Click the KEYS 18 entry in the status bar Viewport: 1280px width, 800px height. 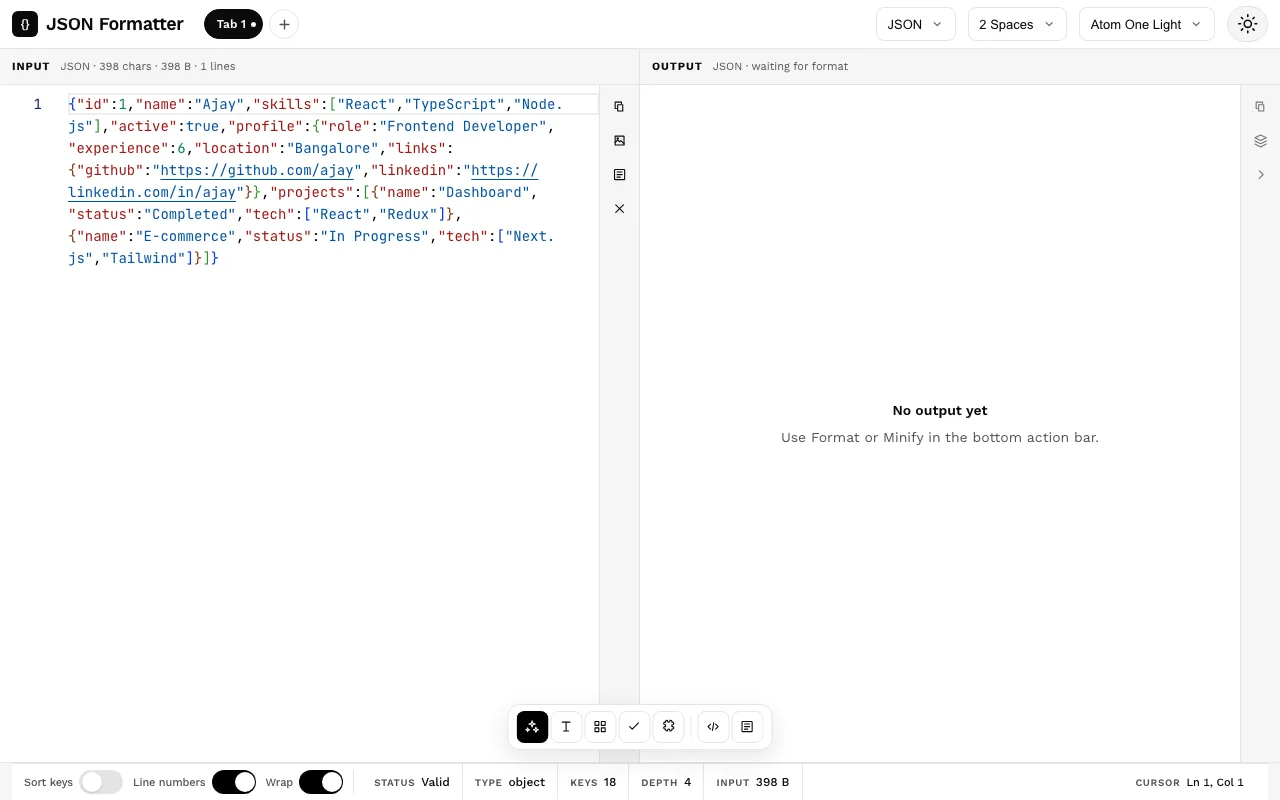pyautogui.click(x=593, y=782)
